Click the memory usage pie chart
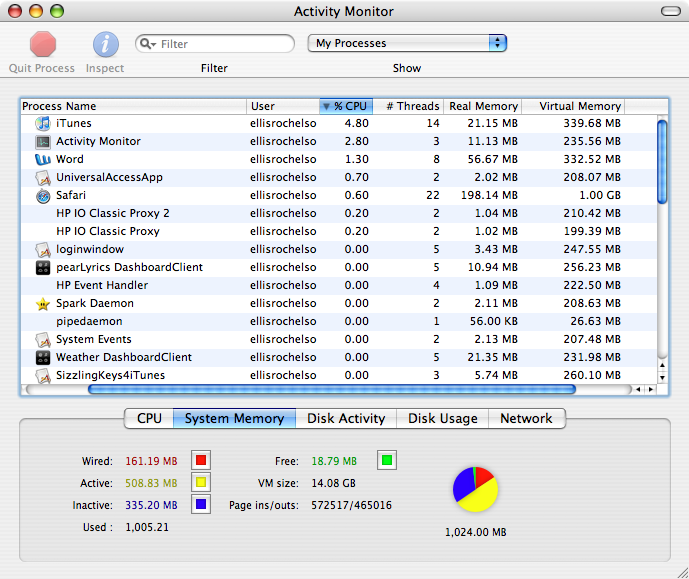 click(x=475, y=489)
